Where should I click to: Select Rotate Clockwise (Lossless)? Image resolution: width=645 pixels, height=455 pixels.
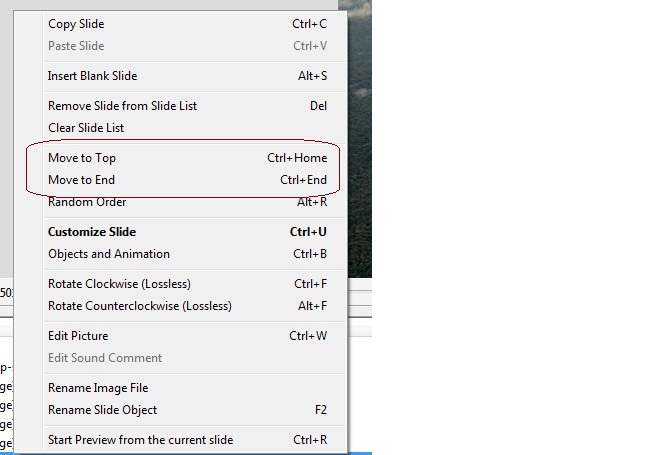180,284
